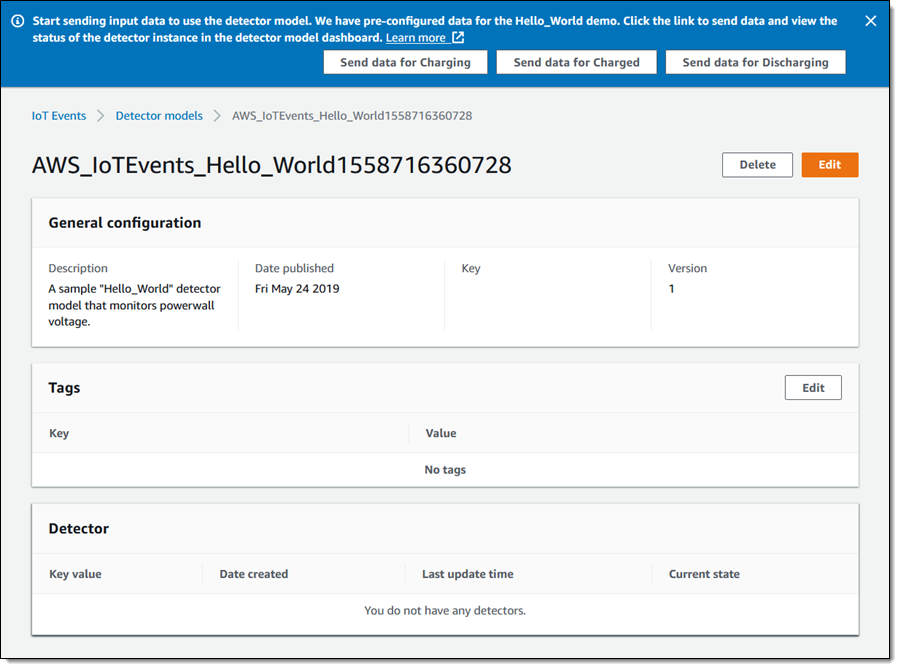Click the breadcrumb chevron after IoT Events
This screenshot has width=900, height=669.
[x=101, y=116]
